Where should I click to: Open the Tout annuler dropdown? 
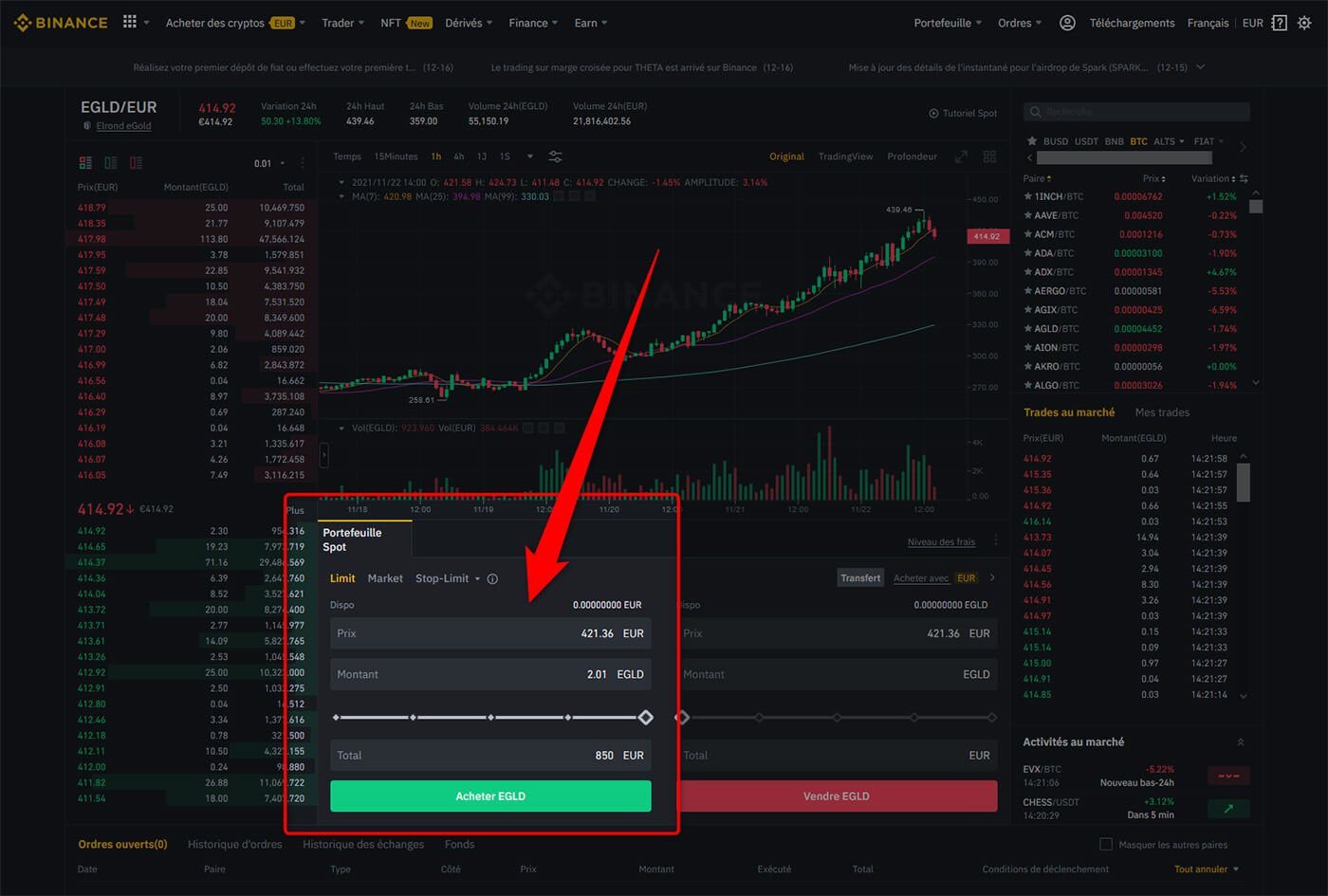pyautogui.click(x=1207, y=869)
